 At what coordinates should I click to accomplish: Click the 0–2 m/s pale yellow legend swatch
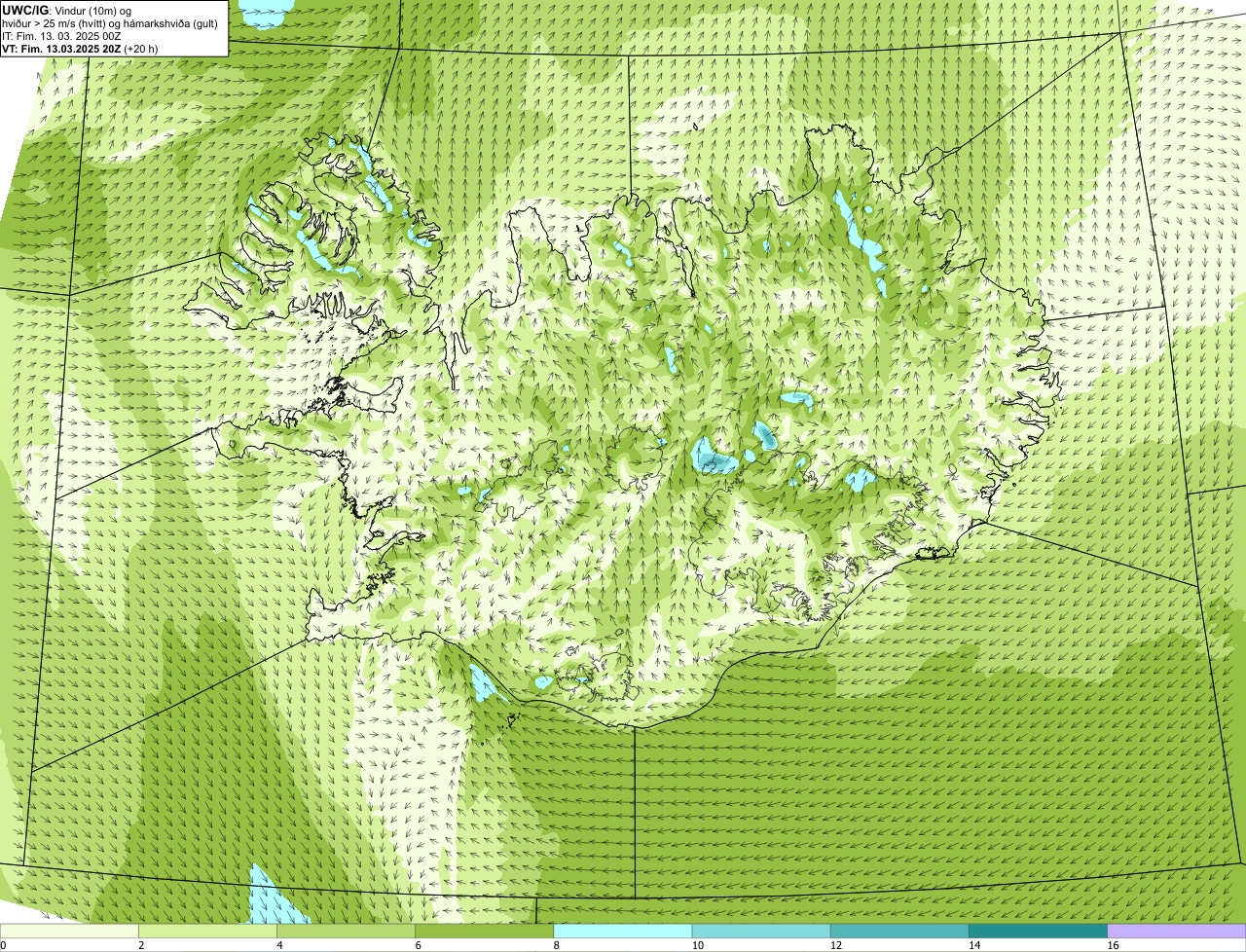69,931
